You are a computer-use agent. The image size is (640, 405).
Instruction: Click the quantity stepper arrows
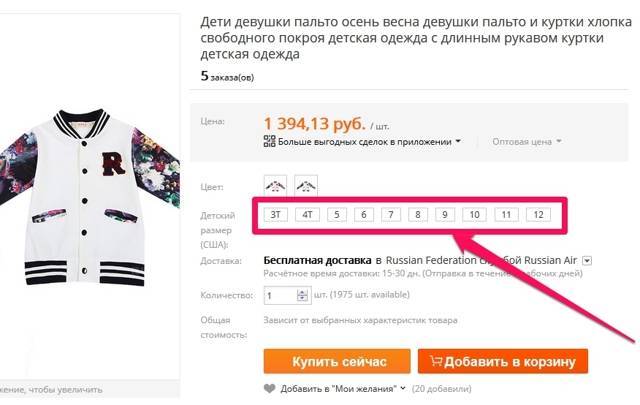(302, 295)
